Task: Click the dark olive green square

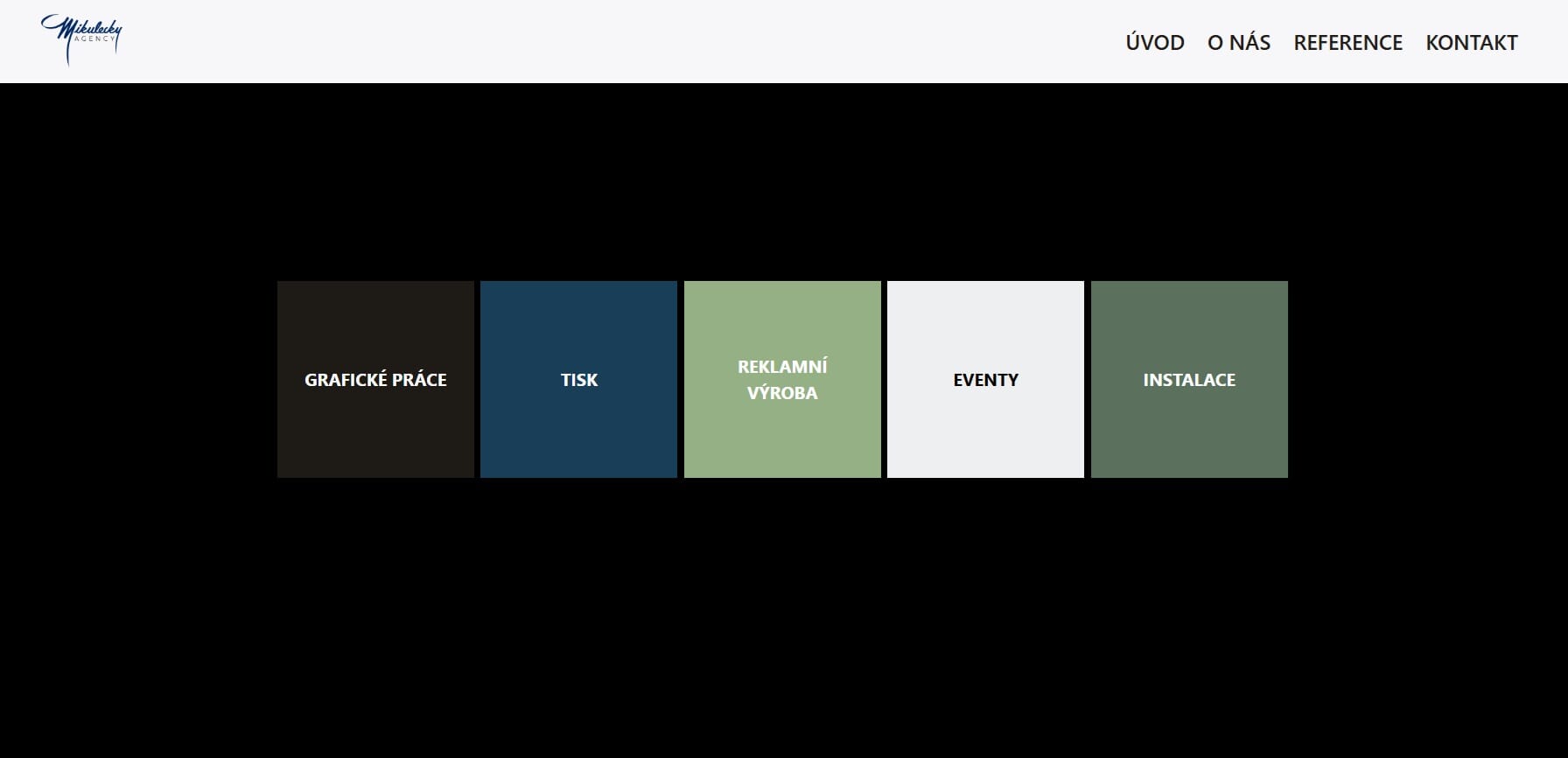Action: click(x=1189, y=429)
